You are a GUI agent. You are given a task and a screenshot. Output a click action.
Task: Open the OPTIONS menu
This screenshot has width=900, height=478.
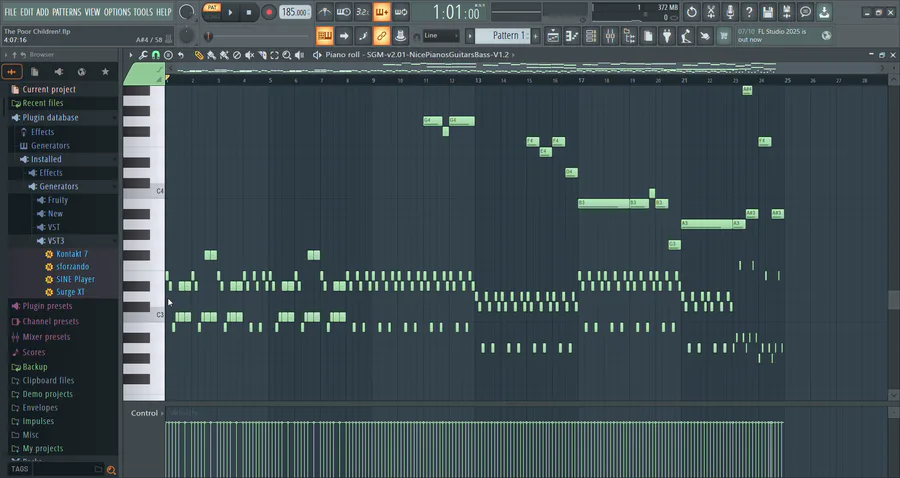point(117,11)
